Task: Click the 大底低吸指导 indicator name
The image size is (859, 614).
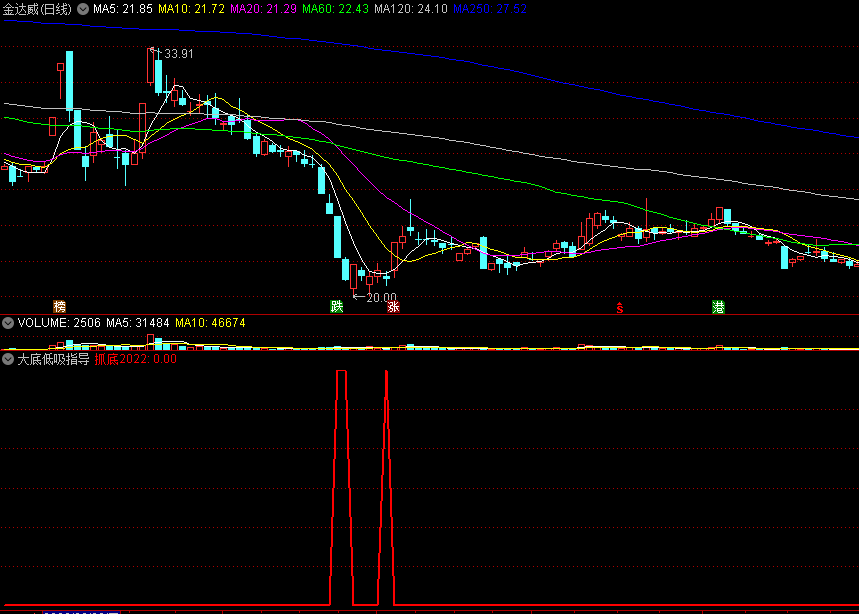Action: coord(53,359)
